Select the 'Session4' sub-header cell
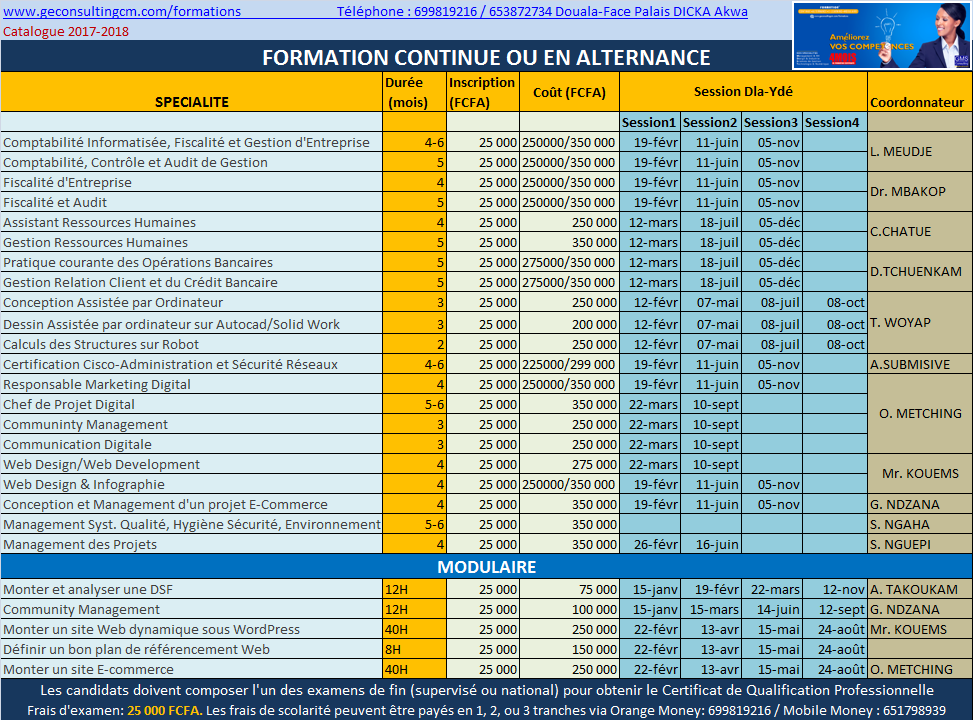The height and width of the screenshot is (720, 973). coord(834,122)
